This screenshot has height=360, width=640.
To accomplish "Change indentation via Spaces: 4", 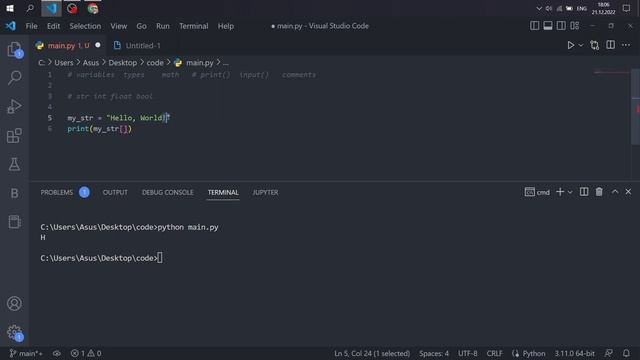I will pyautogui.click(x=433, y=353).
